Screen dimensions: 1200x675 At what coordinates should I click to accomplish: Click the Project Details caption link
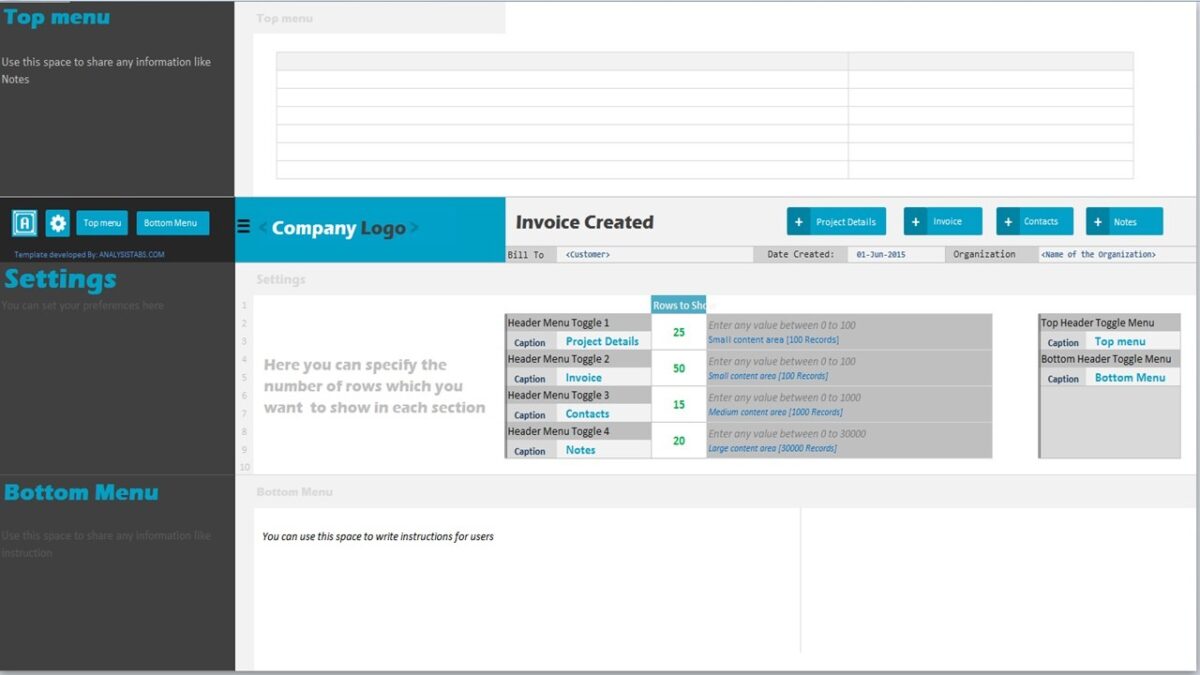pyautogui.click(x=603, y=341)
